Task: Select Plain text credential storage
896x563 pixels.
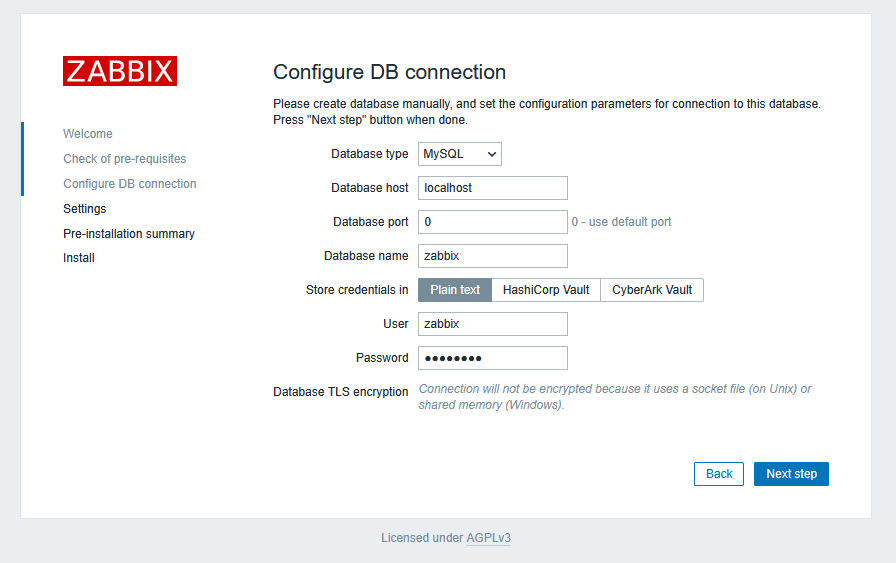Action: (x=455, y=290)
